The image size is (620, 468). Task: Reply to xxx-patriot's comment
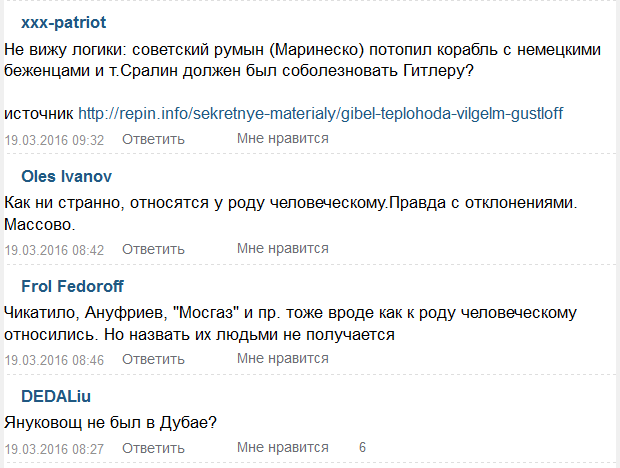[x=154, y=139]
